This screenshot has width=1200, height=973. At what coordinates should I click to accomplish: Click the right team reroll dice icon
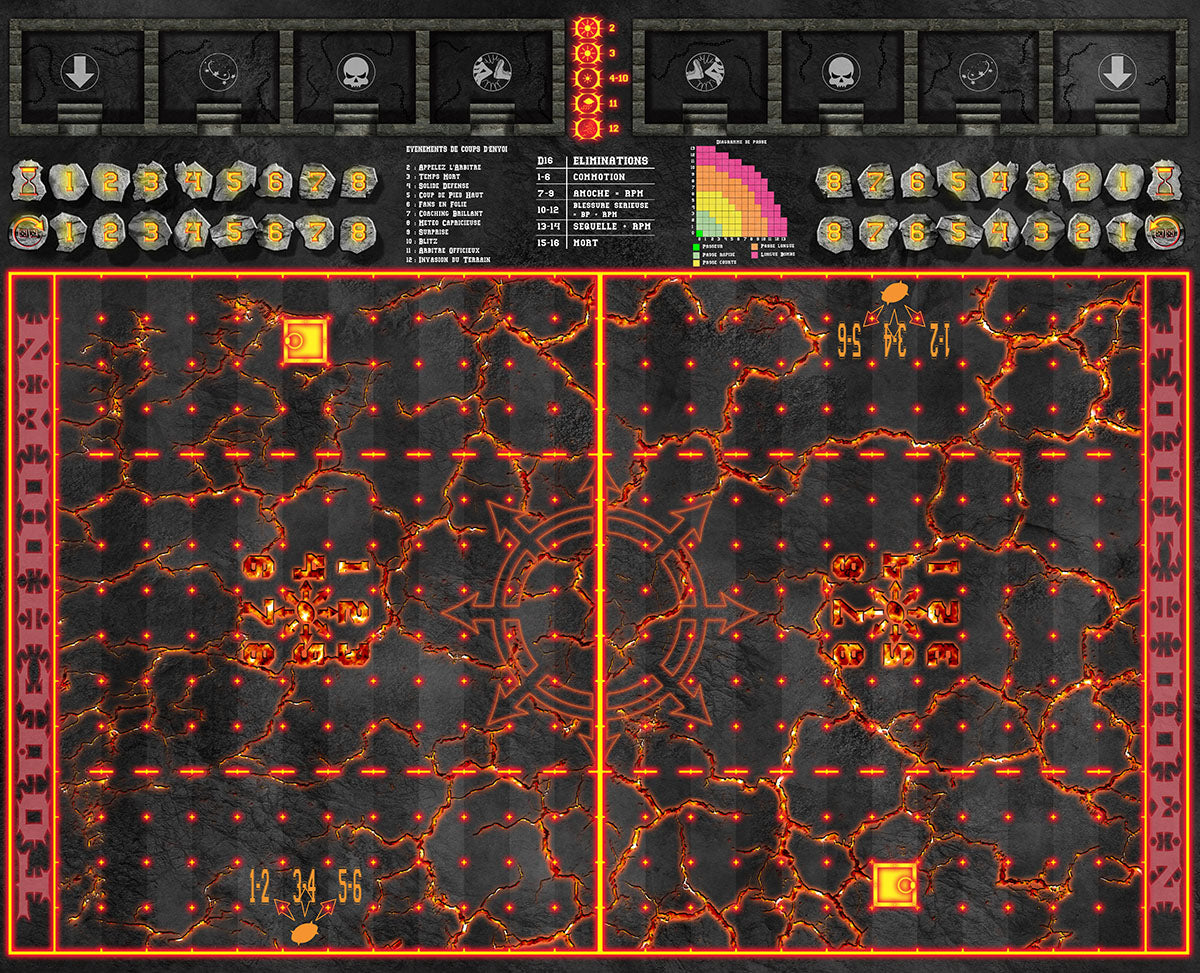click(x=1164, y=233)
